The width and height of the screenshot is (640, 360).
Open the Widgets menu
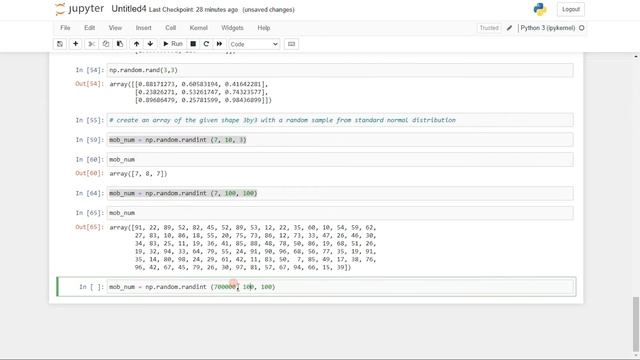coord(232,28)
